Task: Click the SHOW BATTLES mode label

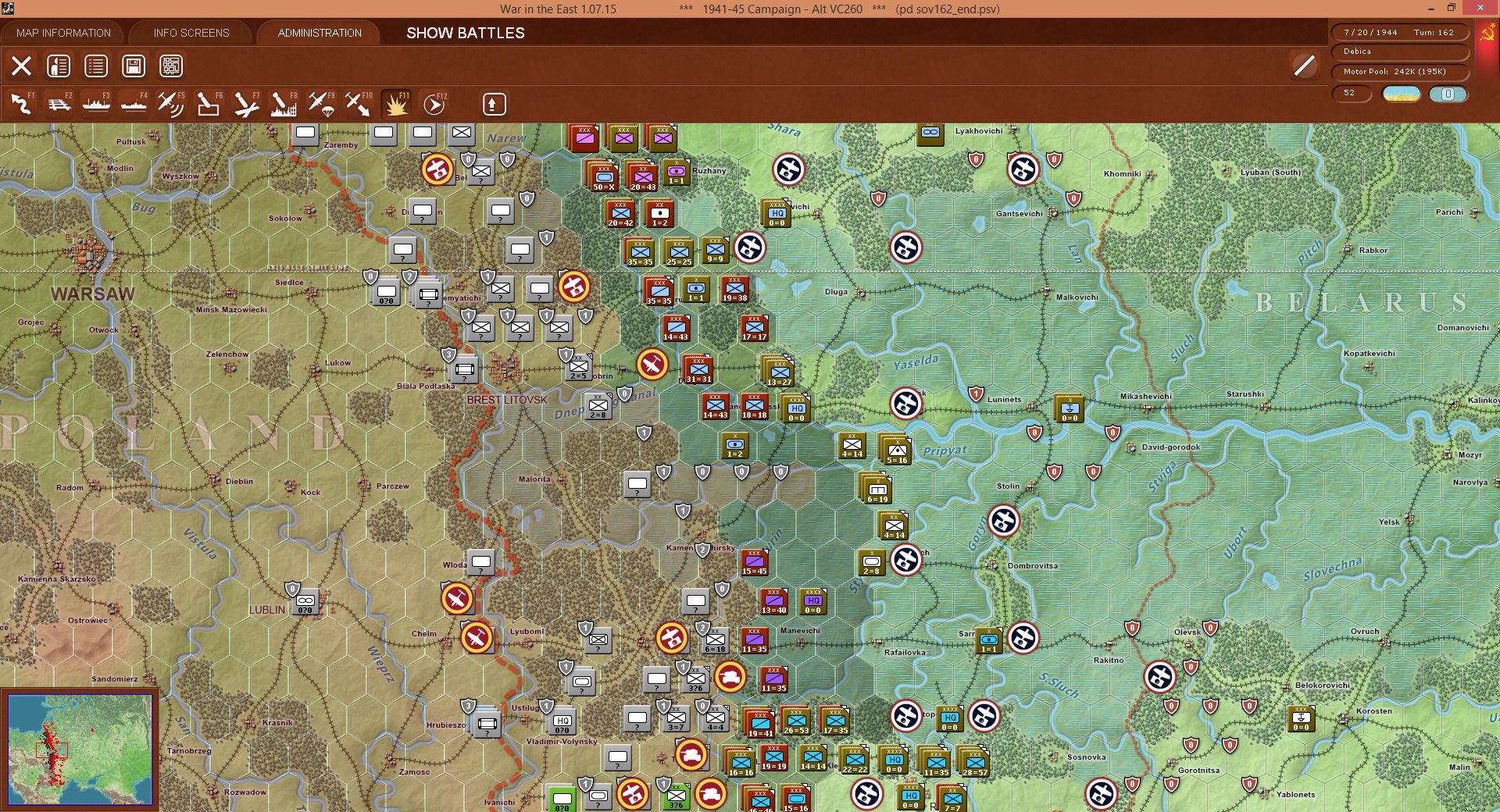Action: click(466, 33)
